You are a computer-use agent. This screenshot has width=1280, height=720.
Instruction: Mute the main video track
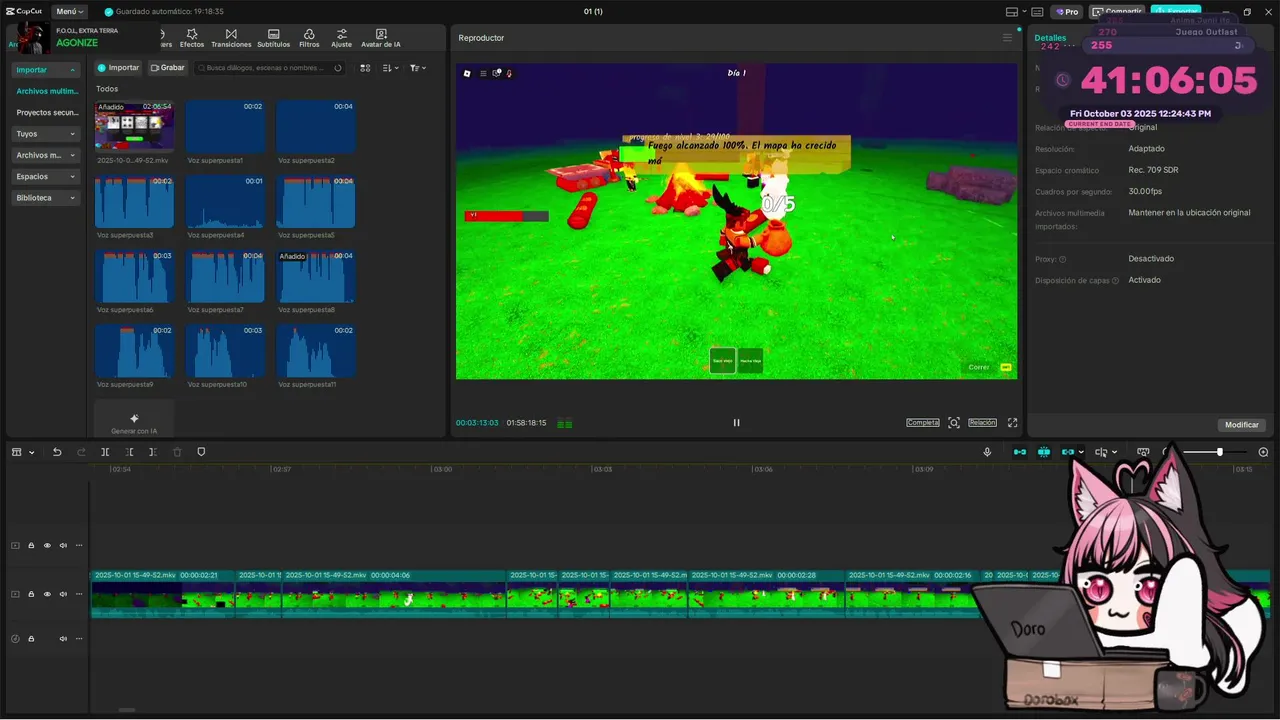click(x=63, y=594)
